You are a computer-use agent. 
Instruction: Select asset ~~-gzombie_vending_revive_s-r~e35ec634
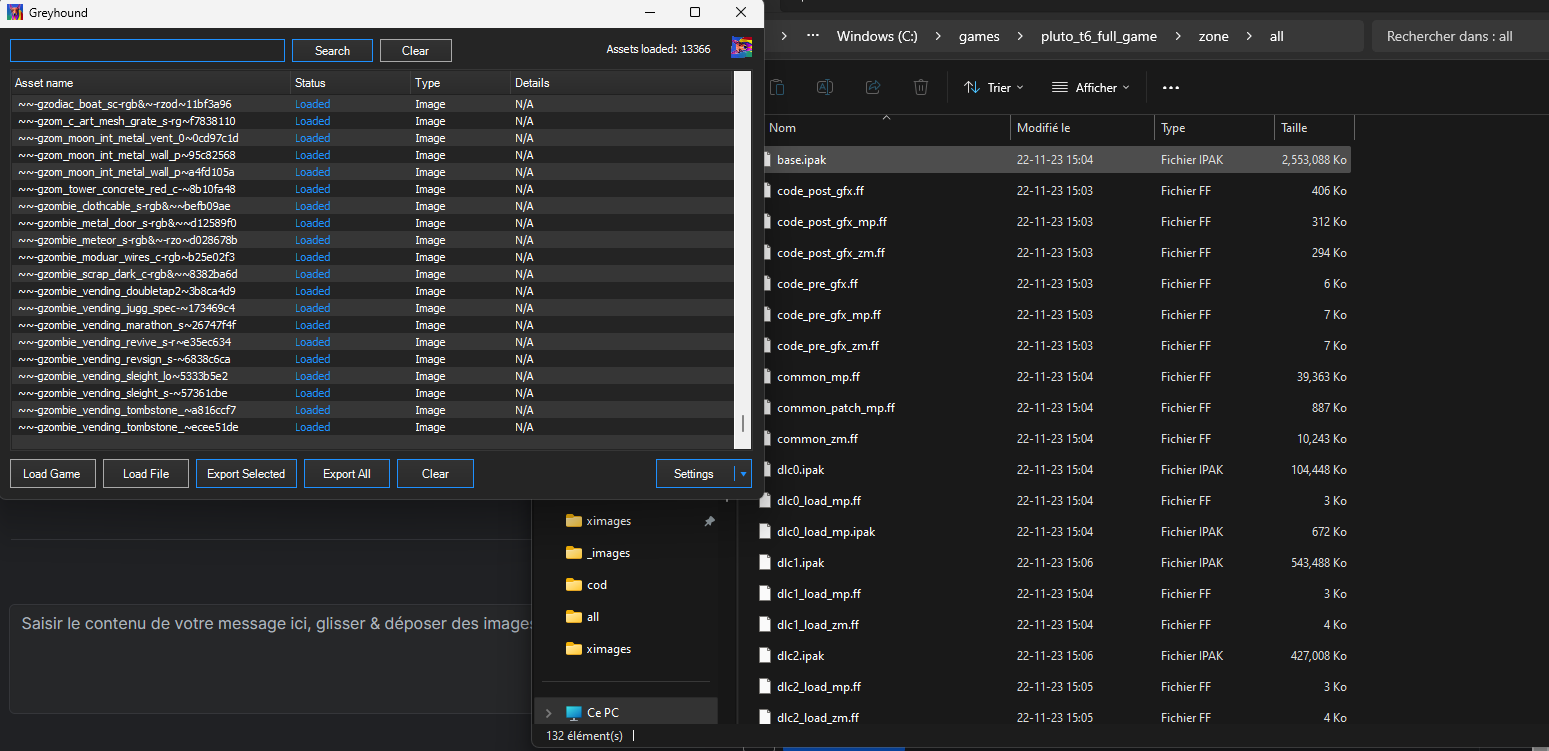[372, 342]
